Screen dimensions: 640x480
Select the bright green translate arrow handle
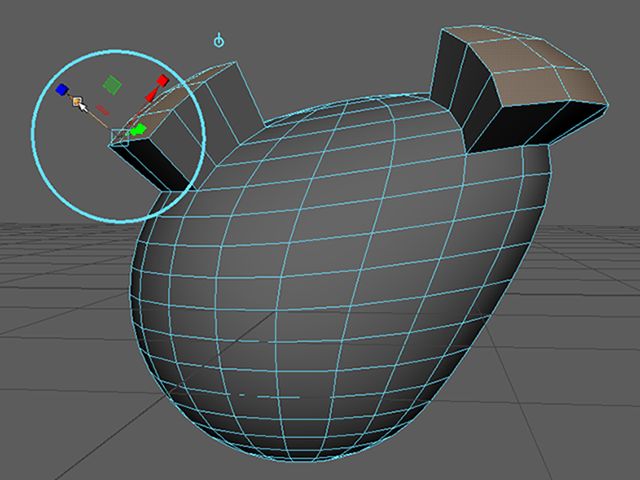click(x=138, y=130)
